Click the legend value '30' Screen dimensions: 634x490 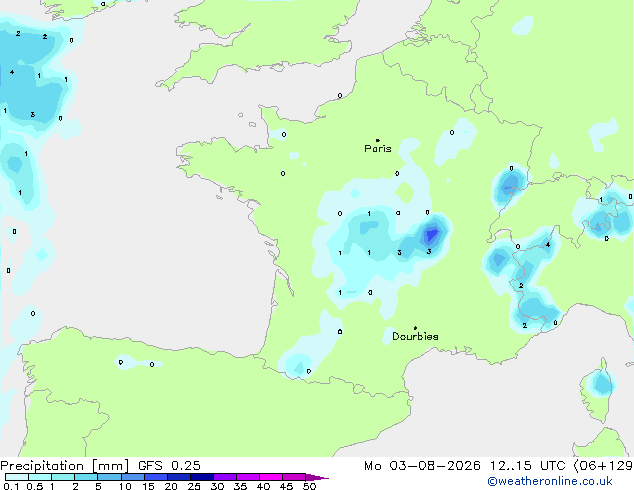tap(217, 486)
